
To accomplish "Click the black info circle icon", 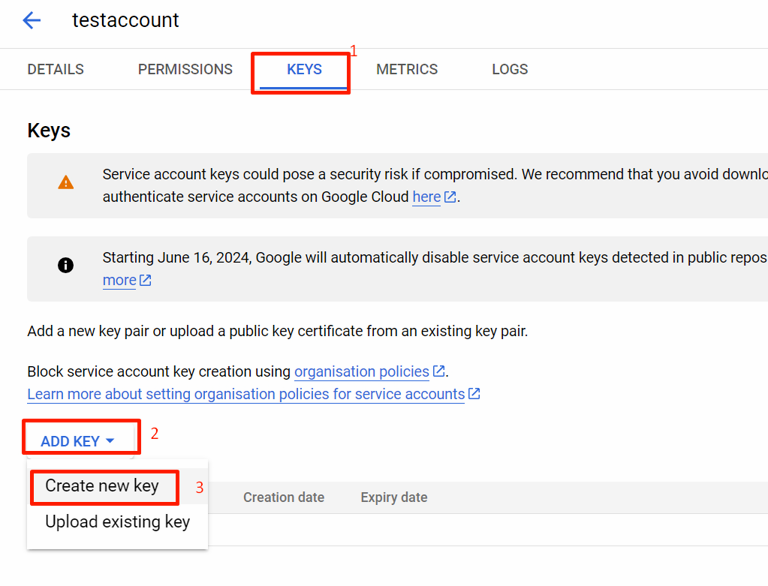I will 66,265.
